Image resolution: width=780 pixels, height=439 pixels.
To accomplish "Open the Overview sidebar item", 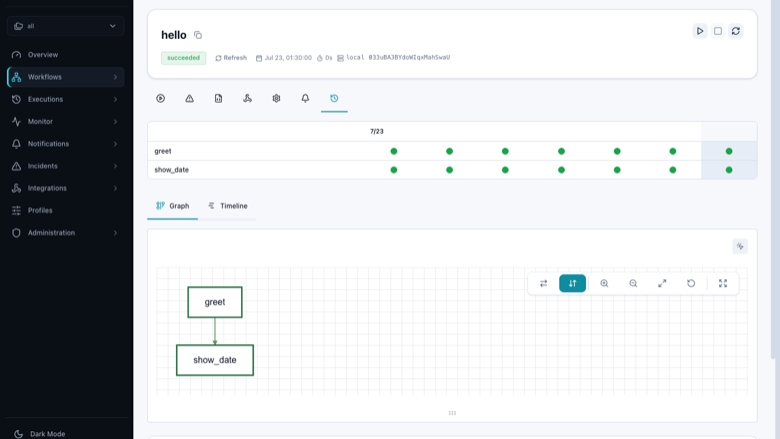I will [66, 55].
